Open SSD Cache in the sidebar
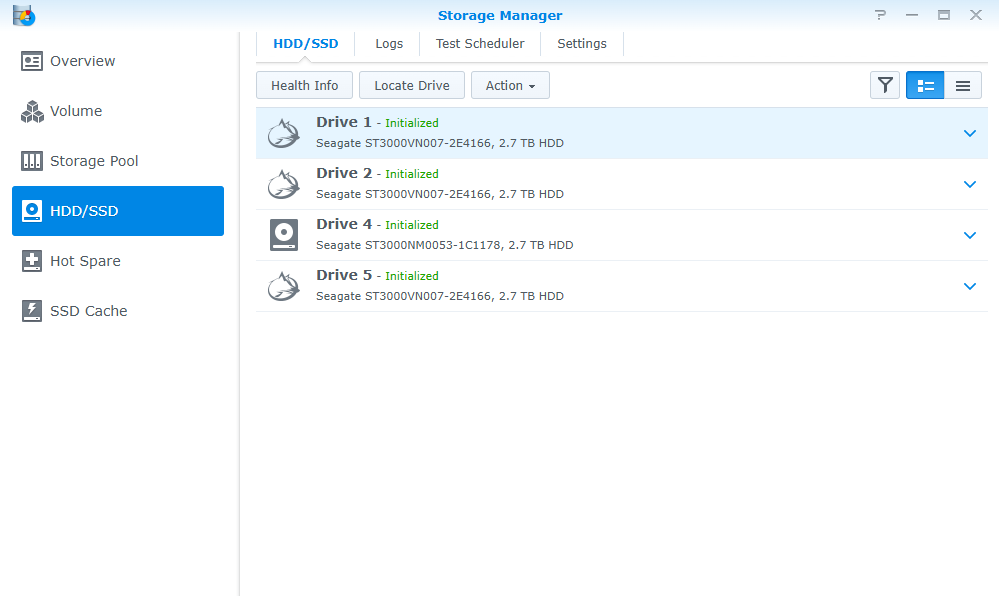 click(118, 311)
